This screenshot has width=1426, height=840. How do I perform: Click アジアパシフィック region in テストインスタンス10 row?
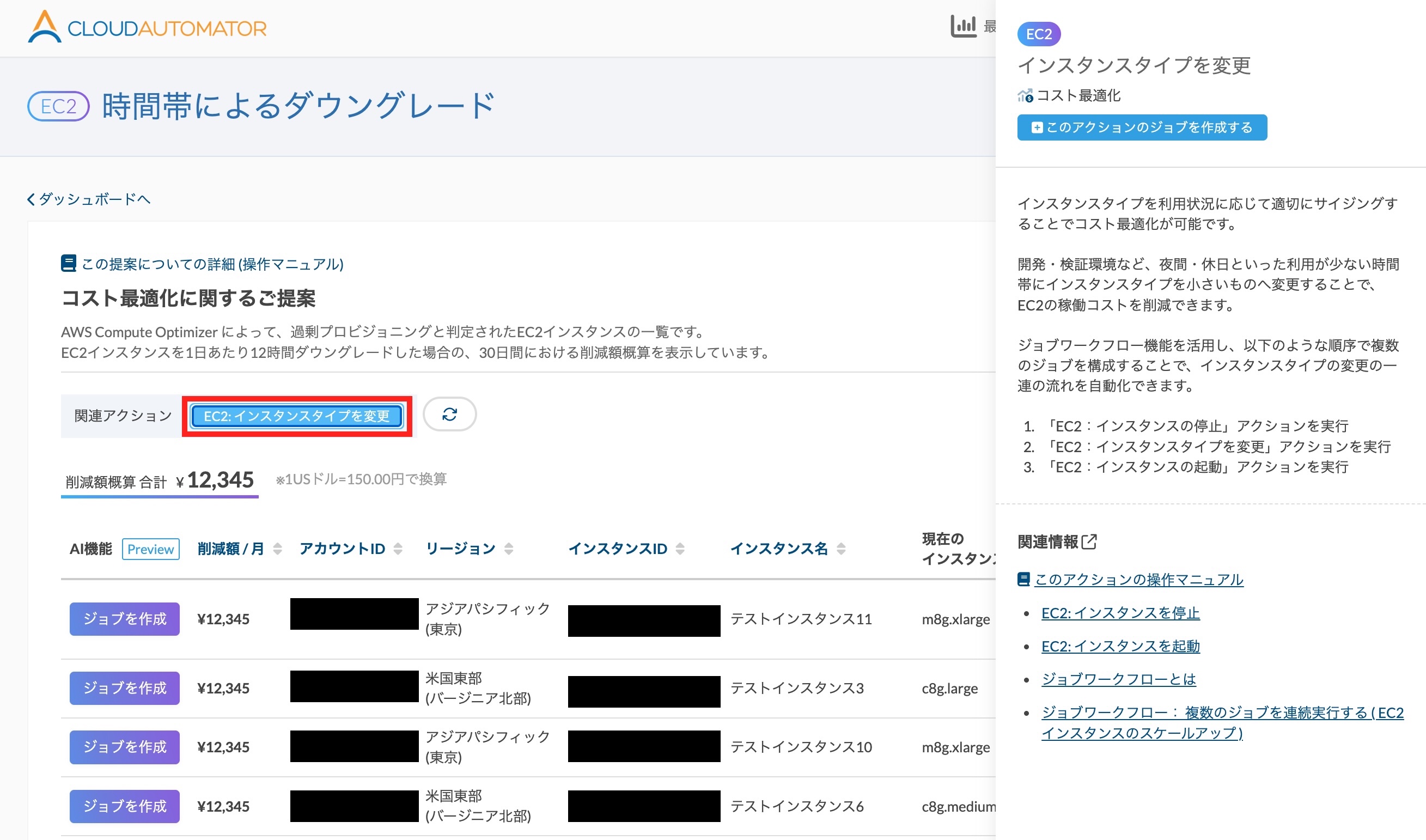[x=487, y=747]
